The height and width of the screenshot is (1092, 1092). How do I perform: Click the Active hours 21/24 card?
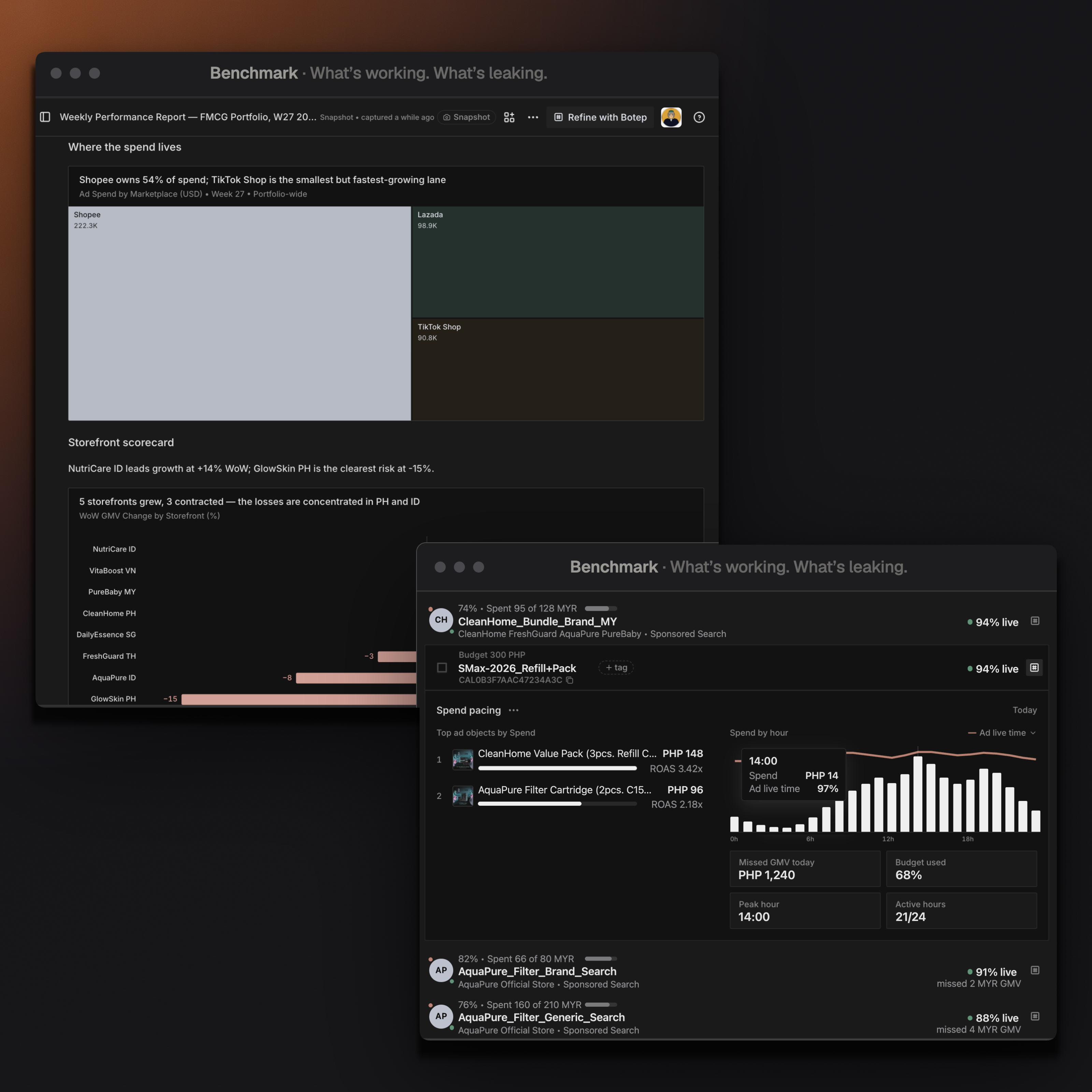(961, 910)
